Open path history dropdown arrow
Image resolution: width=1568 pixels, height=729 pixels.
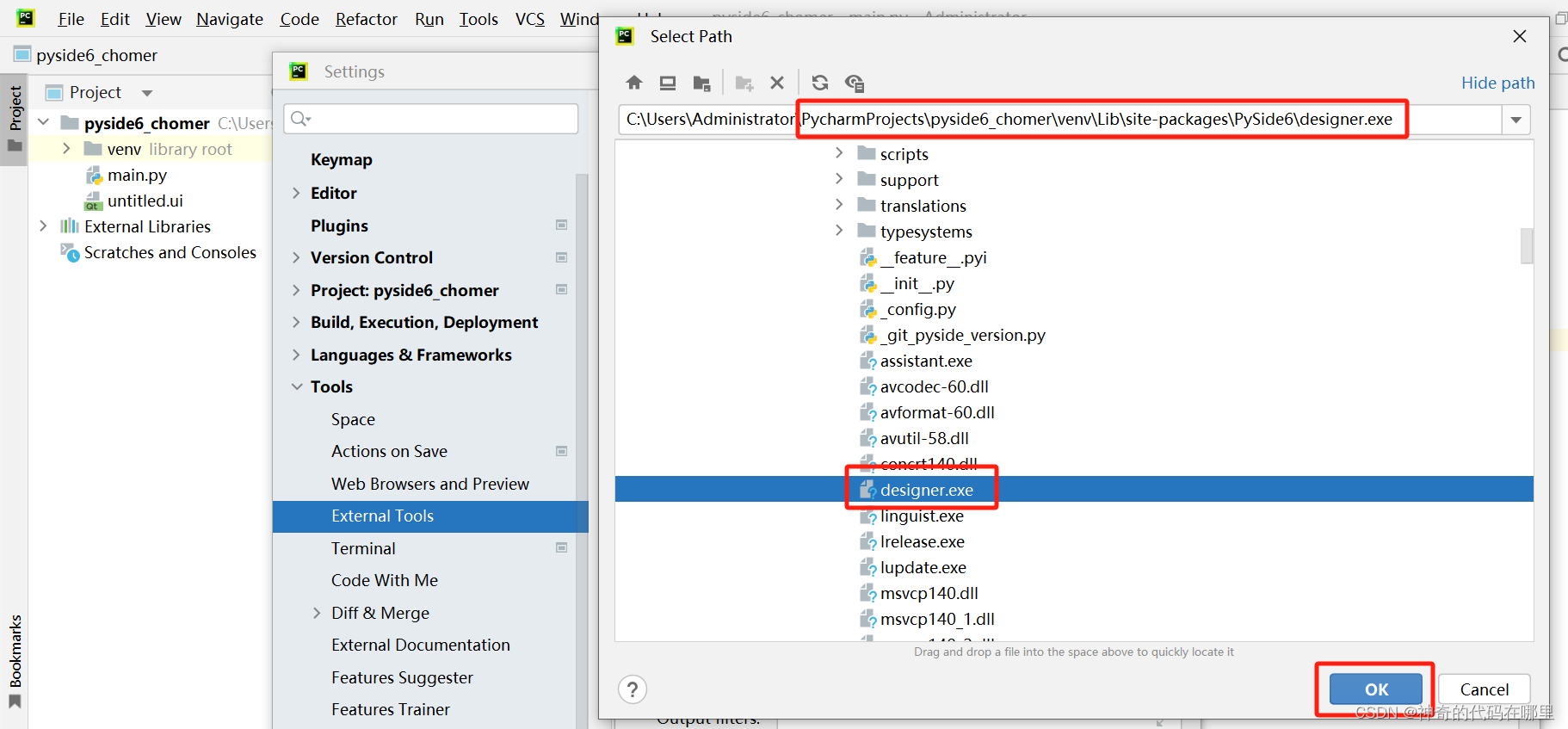pos(1516,120)
